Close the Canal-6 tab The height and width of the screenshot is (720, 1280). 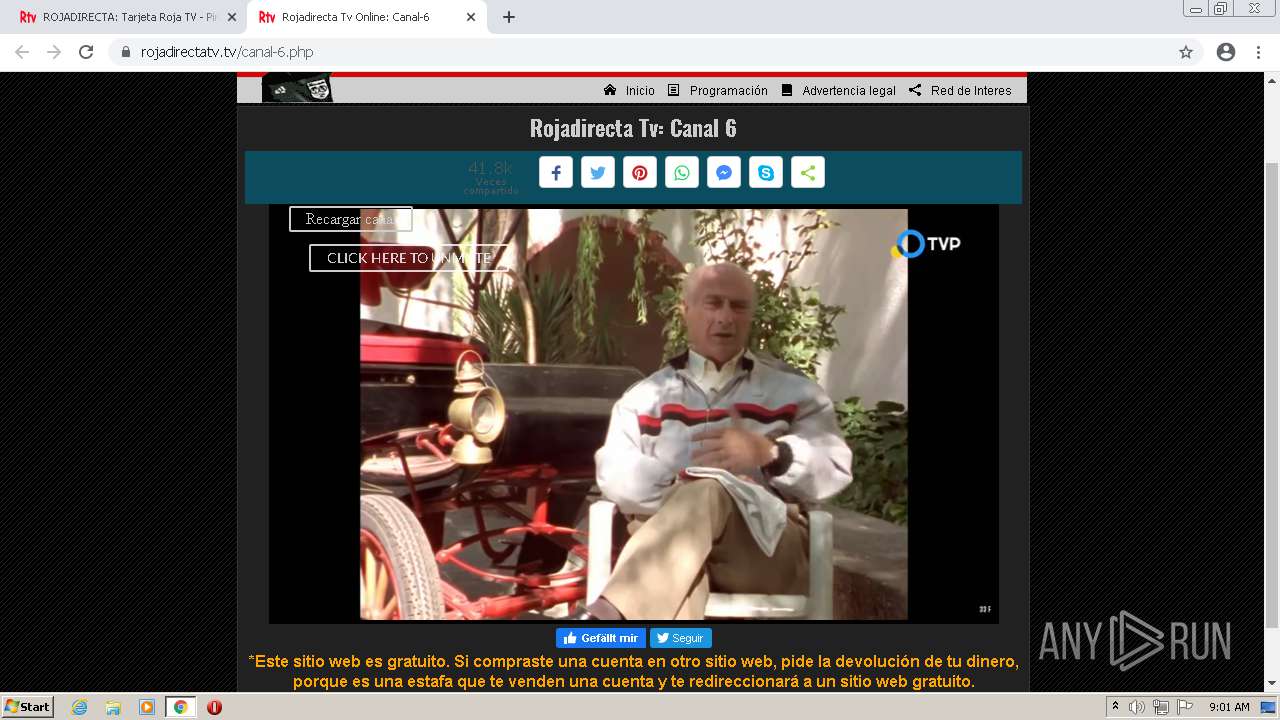(471, 17)
